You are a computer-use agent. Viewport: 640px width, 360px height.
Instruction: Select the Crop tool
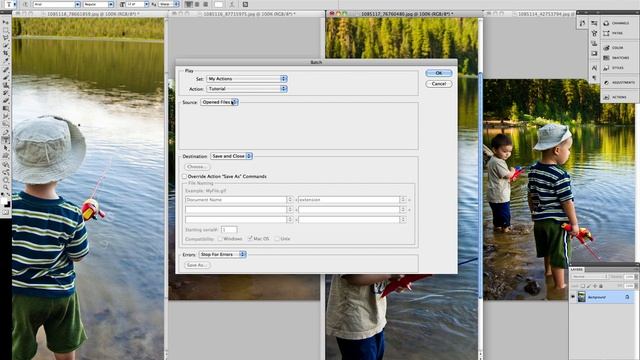tap(6, 53)
